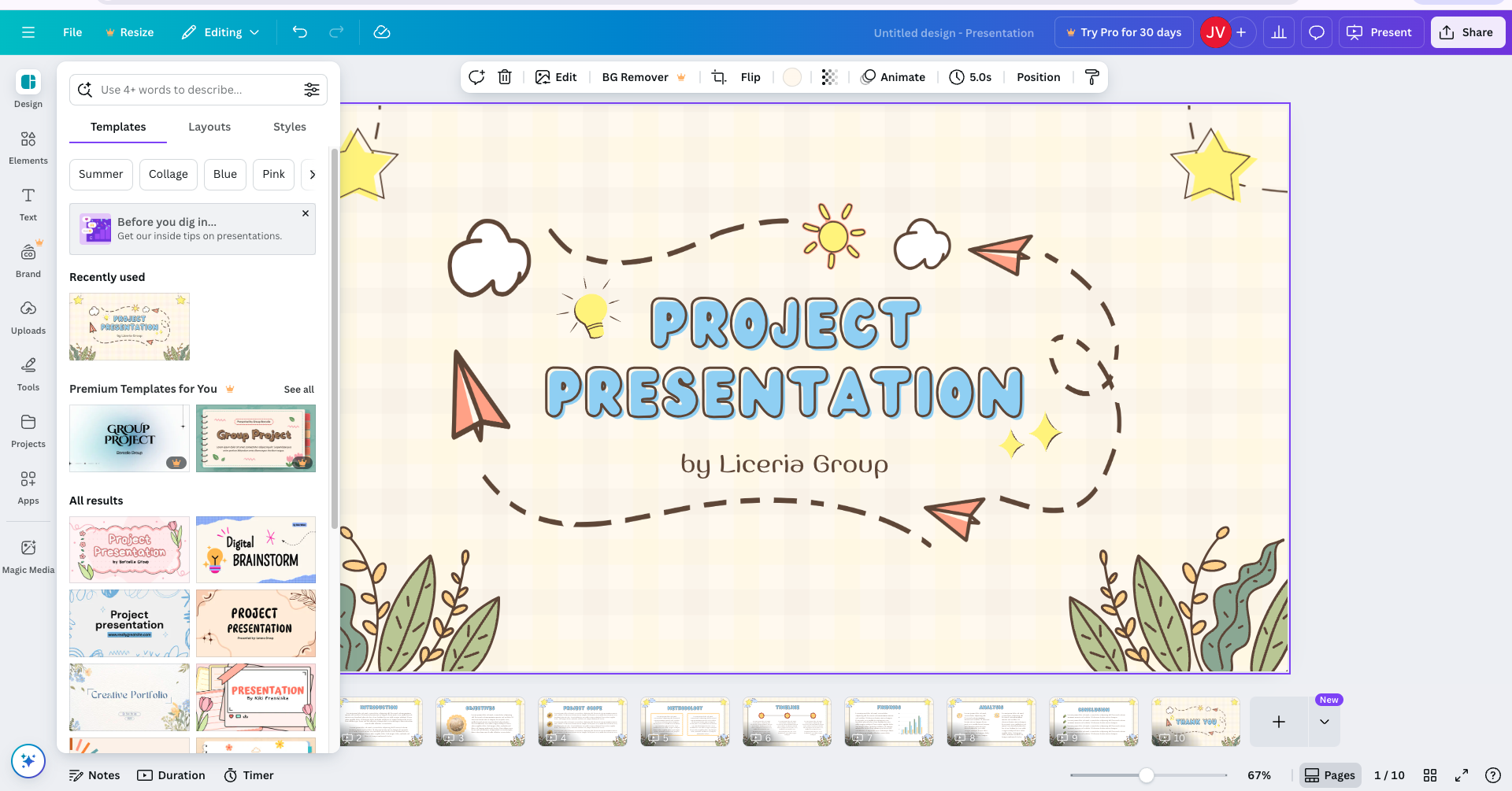Open the Timer control
This screenshot has width=1512, height=791.
tap(249, 775)
